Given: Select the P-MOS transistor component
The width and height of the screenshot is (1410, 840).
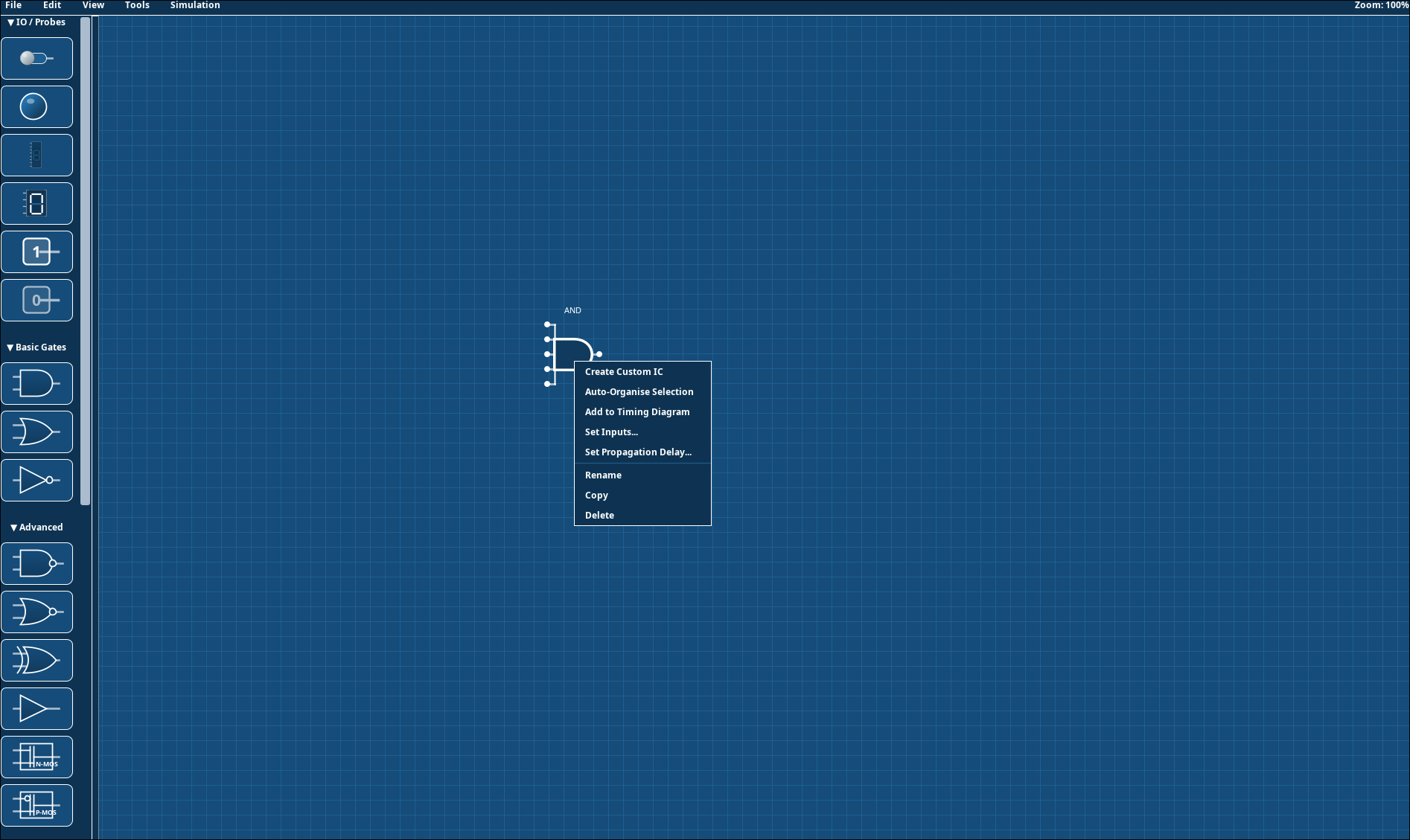Looking at the screenshot, I should pyautogui.click(x=36, y=805).
